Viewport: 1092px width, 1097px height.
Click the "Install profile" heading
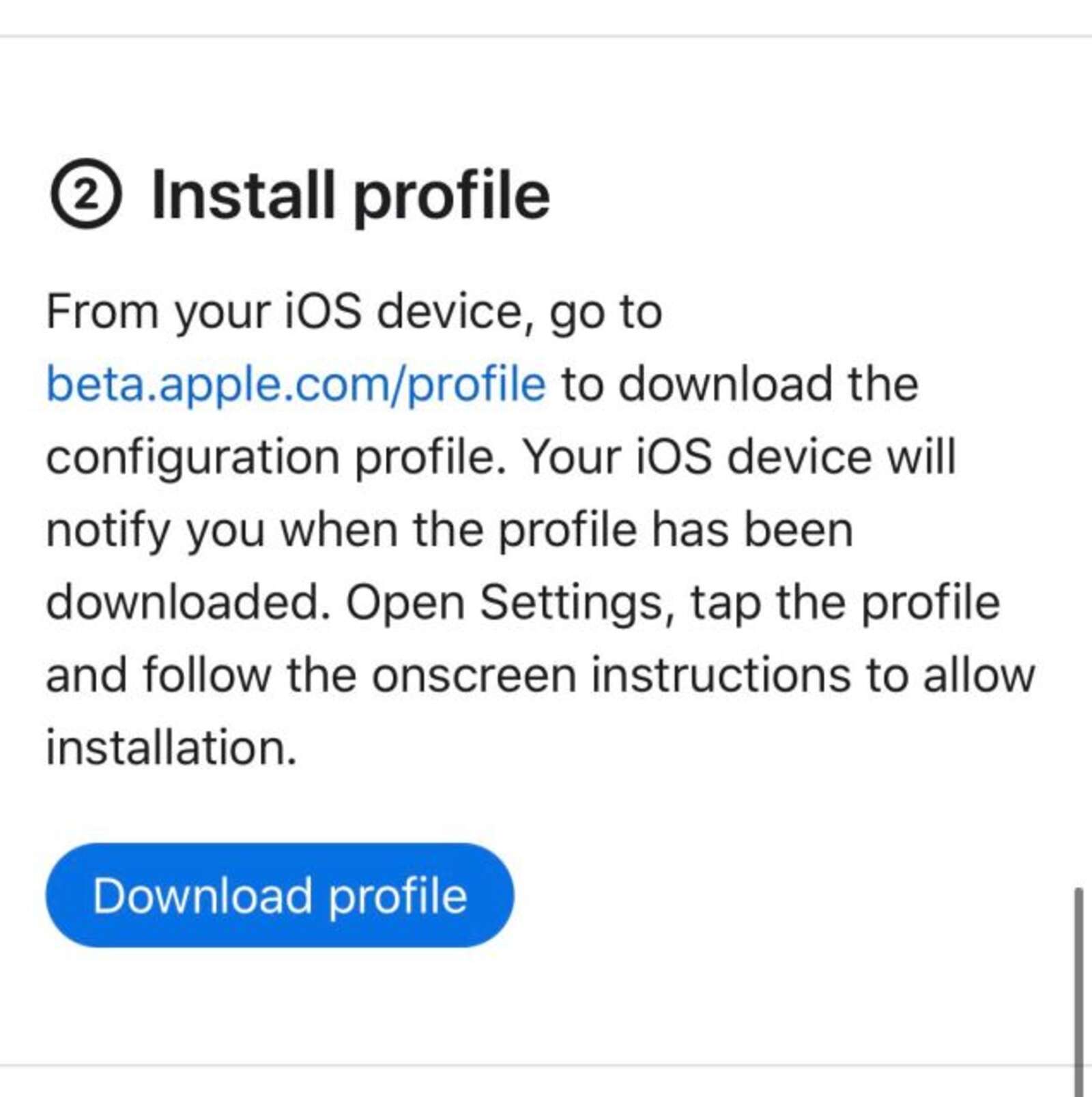click(x=350, y=196)
